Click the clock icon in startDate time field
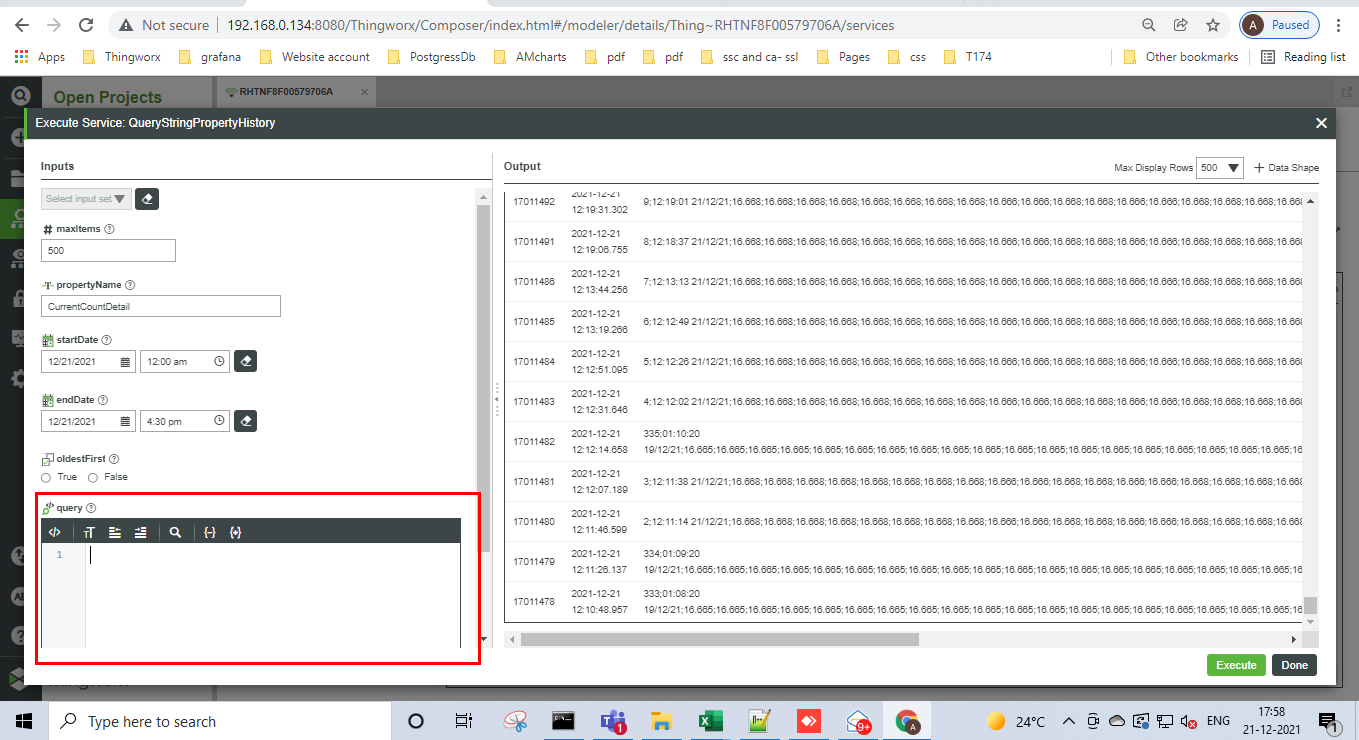1359x740 pixels. (x=220, y=362)
